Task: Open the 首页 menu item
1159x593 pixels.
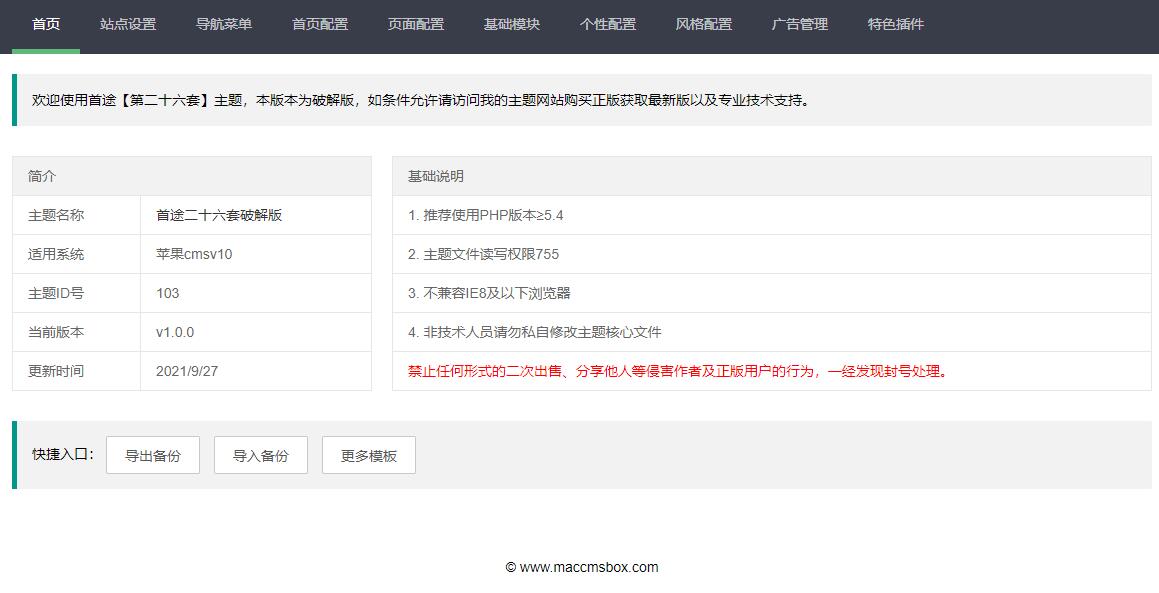Action: (44, 26)
